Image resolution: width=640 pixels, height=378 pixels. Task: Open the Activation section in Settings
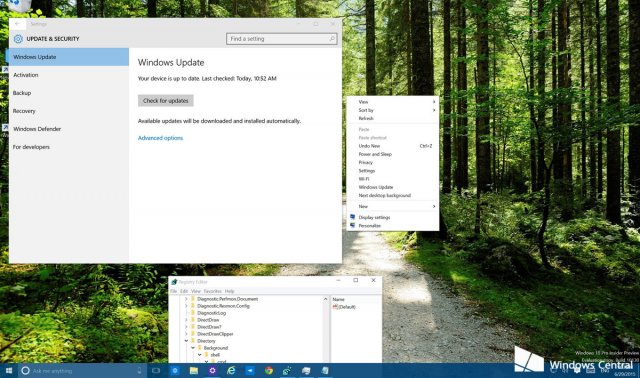coord(69,75)
